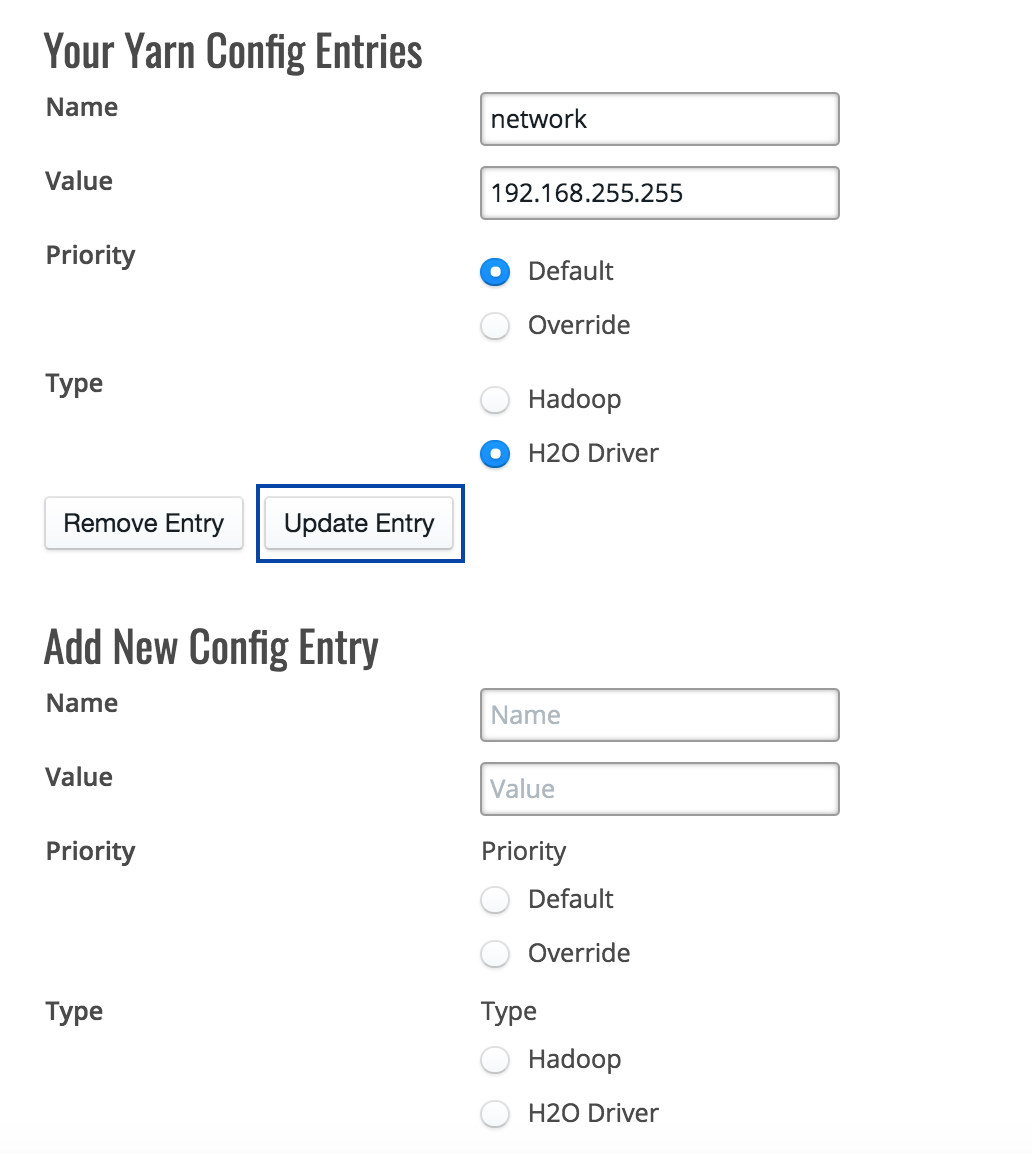Click the Remove Entry button
This screenshot has width=1032, height=1154.
point(144,523)
